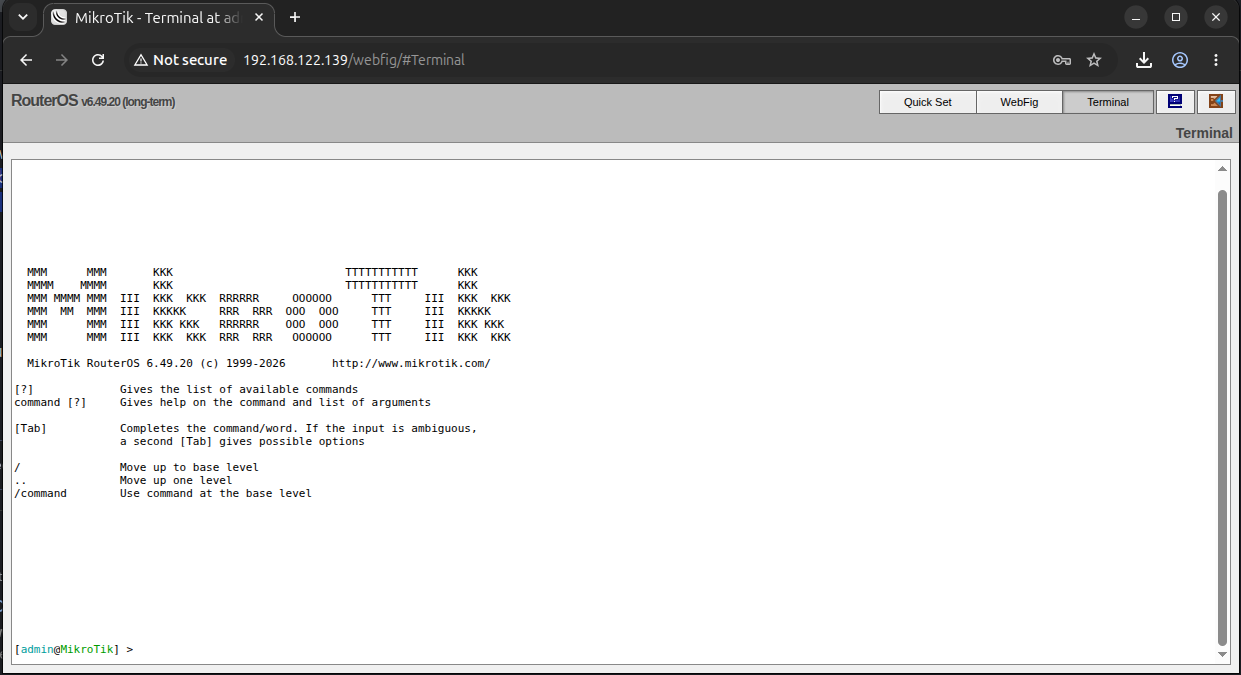
Task: Switch to the Quick Set view
Action: (x=928, y=102)
